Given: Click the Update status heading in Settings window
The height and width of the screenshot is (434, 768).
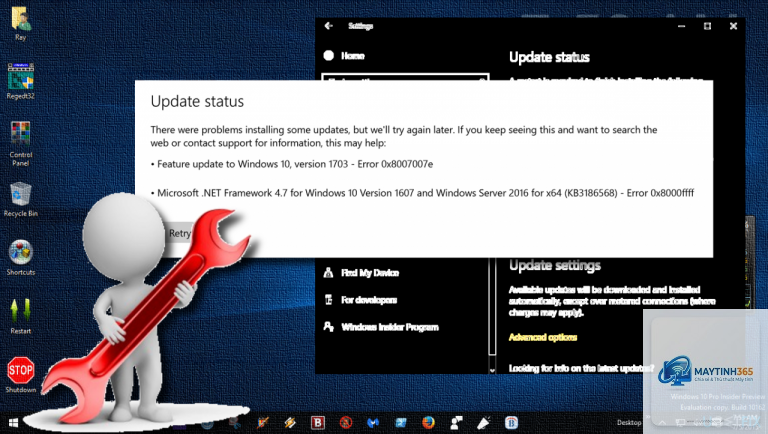Looking at the screenshot, I should click(549, 57).
